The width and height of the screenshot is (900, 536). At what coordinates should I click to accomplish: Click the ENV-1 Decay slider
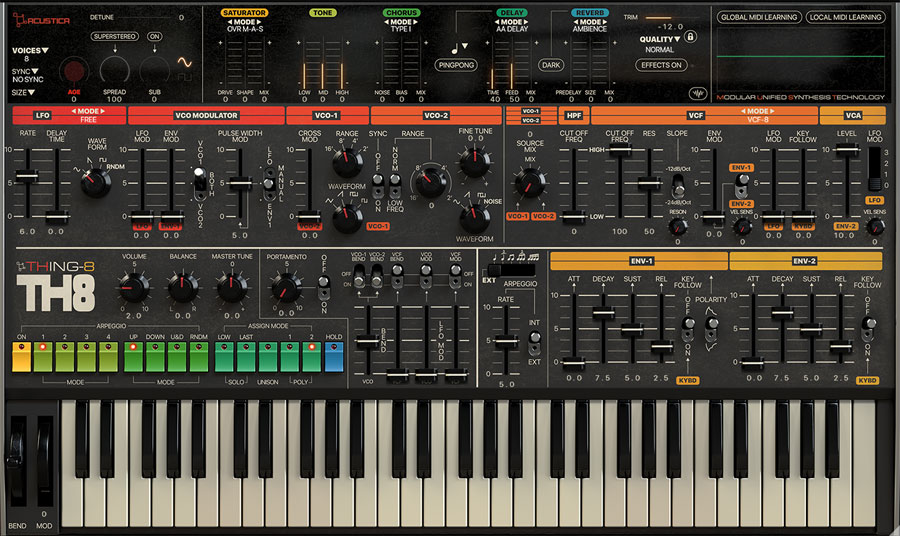click(x=603, y=313)
